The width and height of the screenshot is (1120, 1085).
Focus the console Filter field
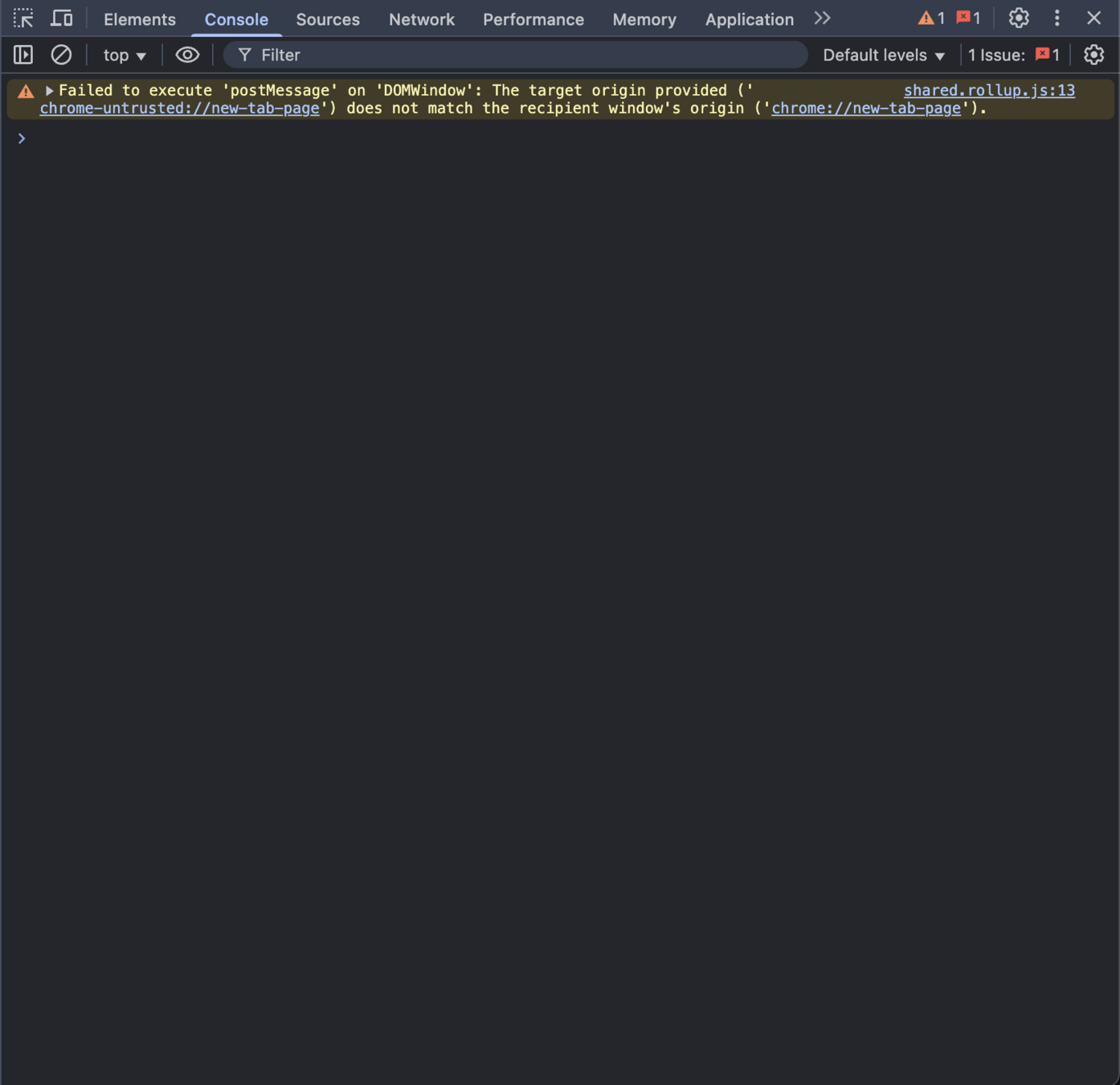click(515, 55)
